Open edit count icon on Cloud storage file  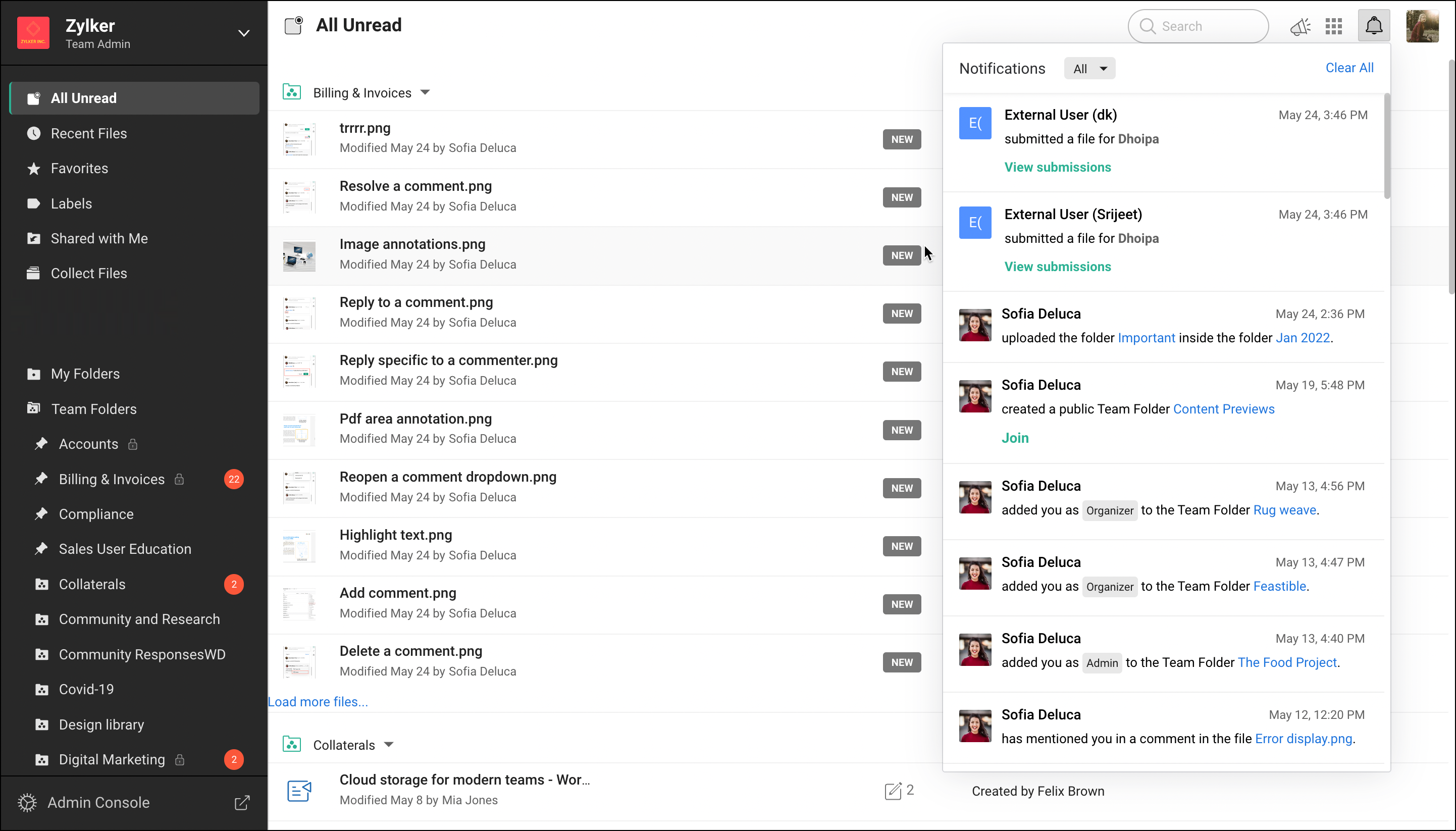point(893,791)
